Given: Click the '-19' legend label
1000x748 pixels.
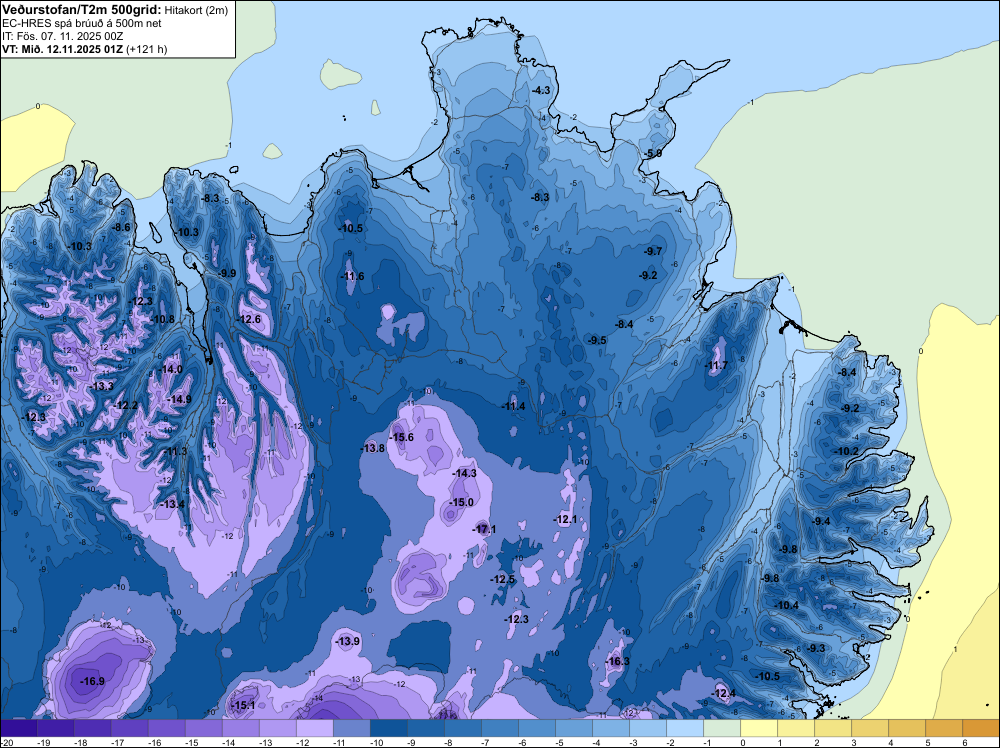Looking at the screenshot, I should [43, 742].
